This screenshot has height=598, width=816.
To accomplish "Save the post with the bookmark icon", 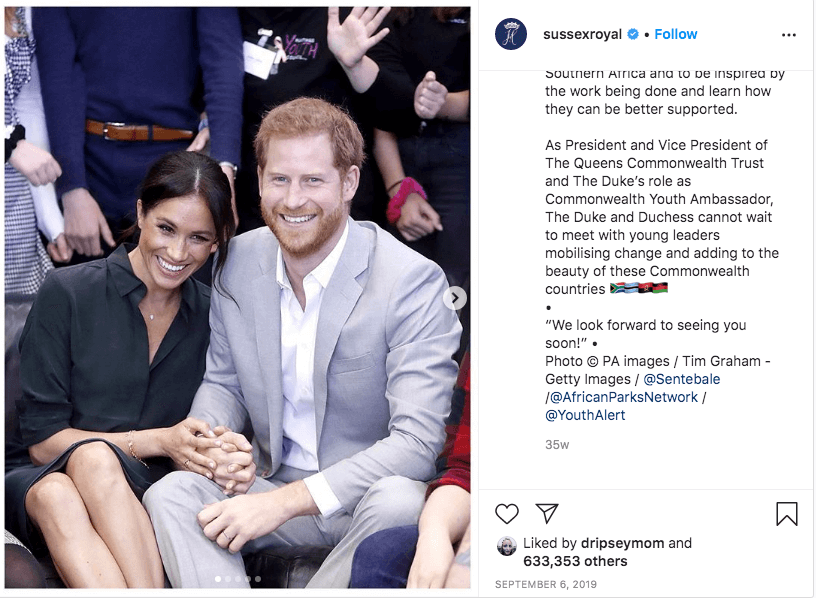I will tap(786, 514).
